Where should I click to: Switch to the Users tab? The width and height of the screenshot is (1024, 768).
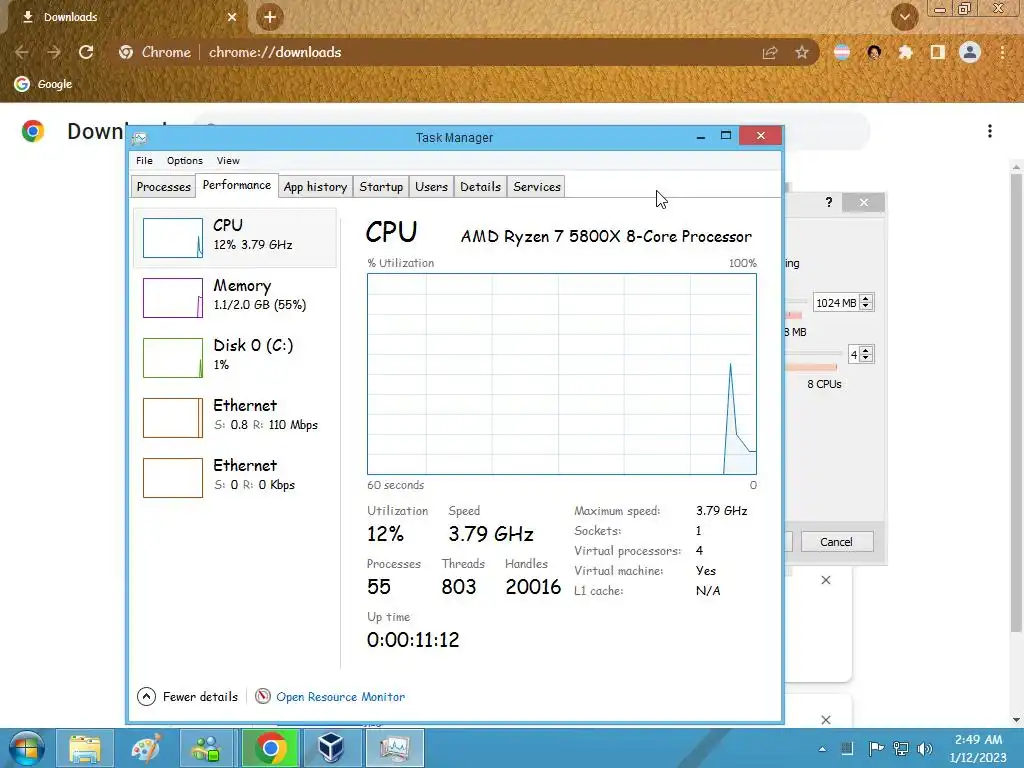[432, 187]
